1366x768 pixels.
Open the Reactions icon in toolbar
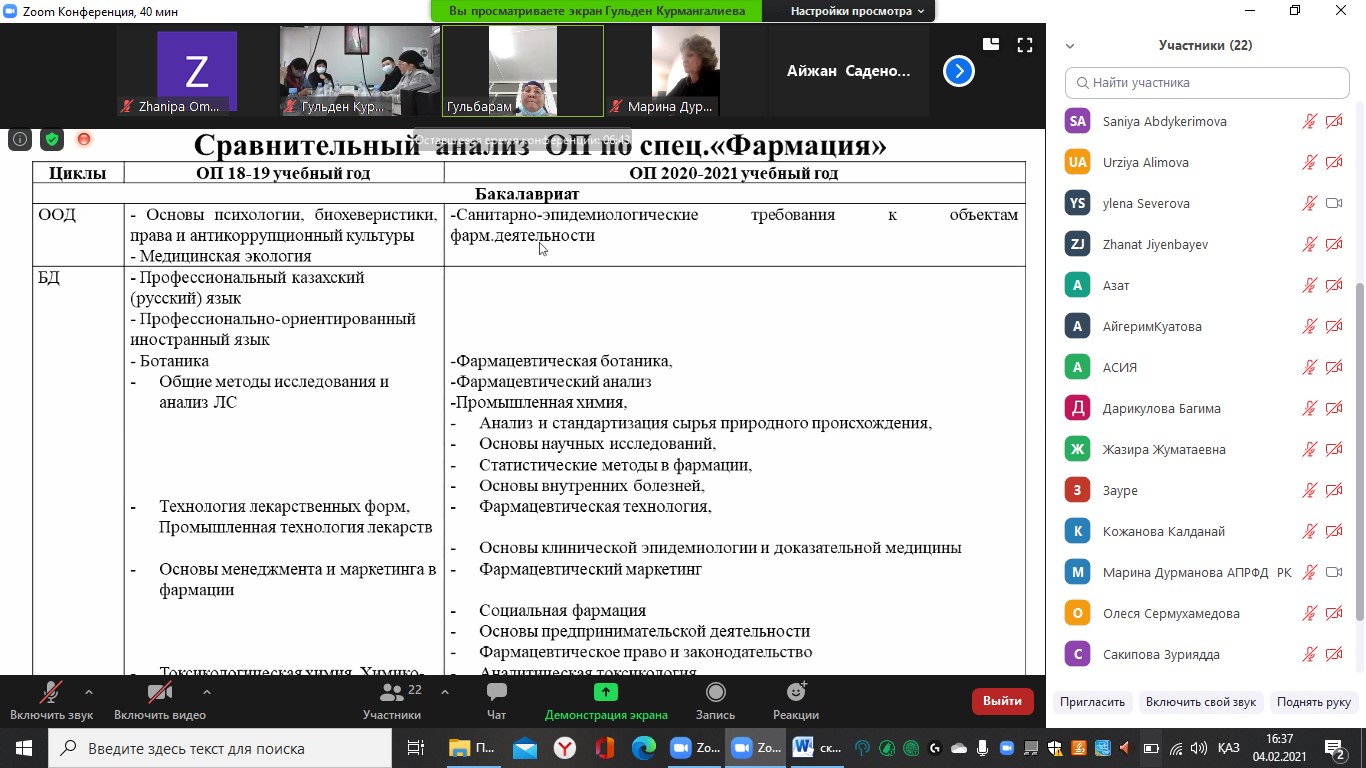point(796,693)
